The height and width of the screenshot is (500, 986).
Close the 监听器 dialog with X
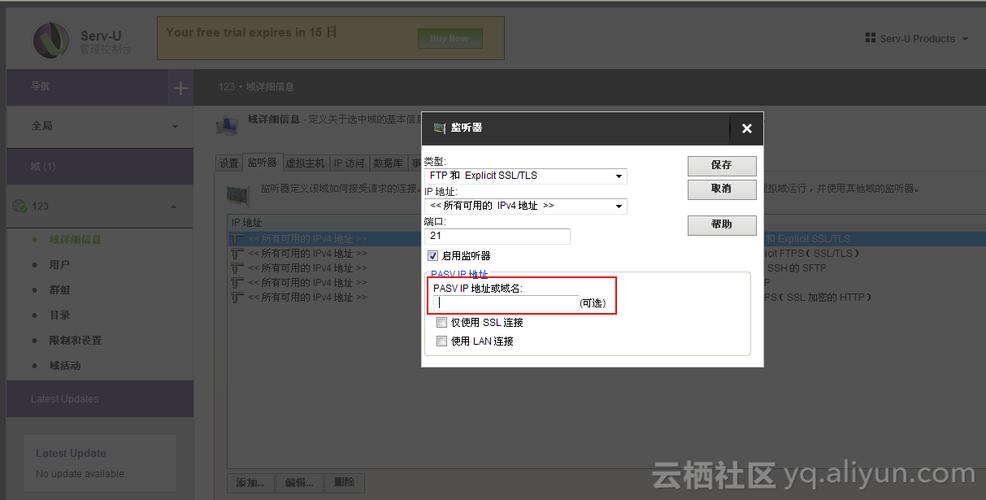[x=746, y=128]
